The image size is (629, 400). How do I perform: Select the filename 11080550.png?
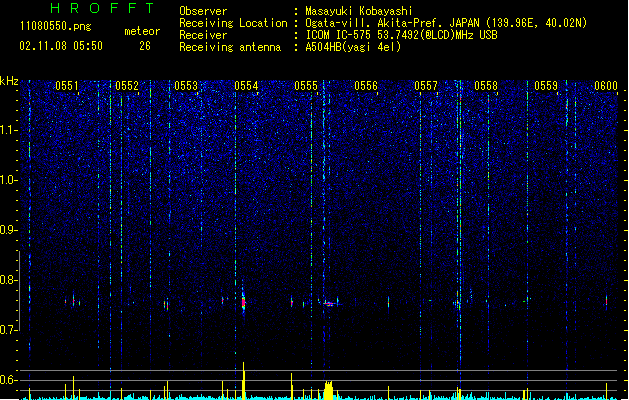[x=55, y=26]
